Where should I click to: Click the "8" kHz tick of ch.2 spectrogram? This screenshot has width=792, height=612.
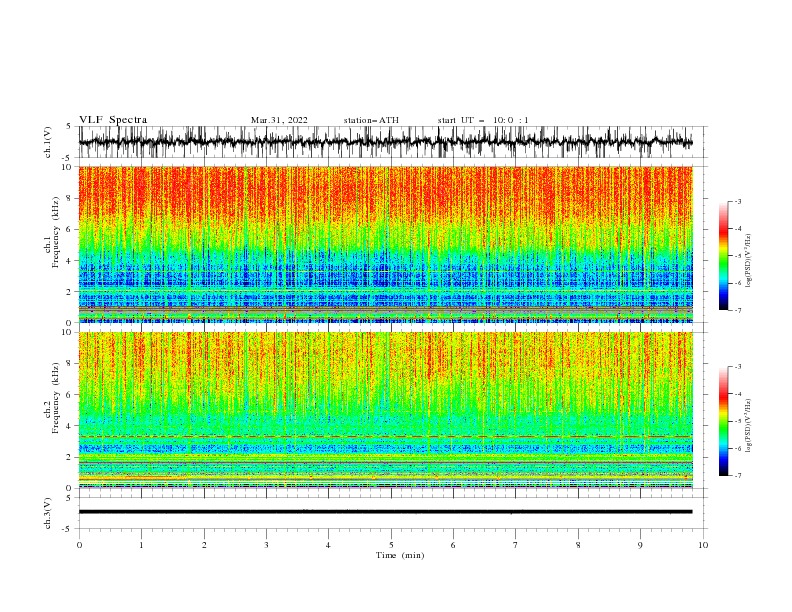(x=69, y=364)
